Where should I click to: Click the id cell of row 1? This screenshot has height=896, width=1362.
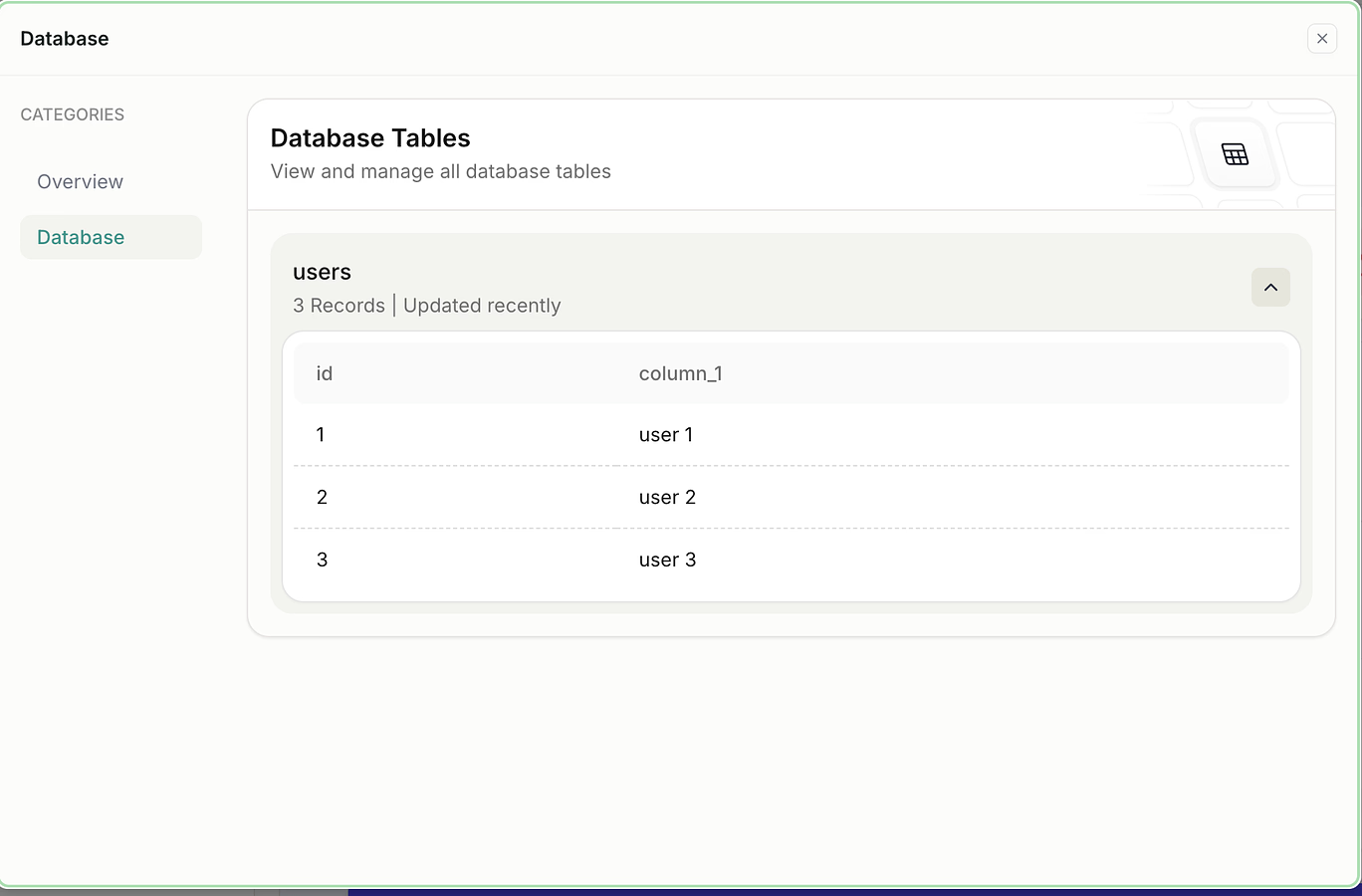click(x=321, y=435)
